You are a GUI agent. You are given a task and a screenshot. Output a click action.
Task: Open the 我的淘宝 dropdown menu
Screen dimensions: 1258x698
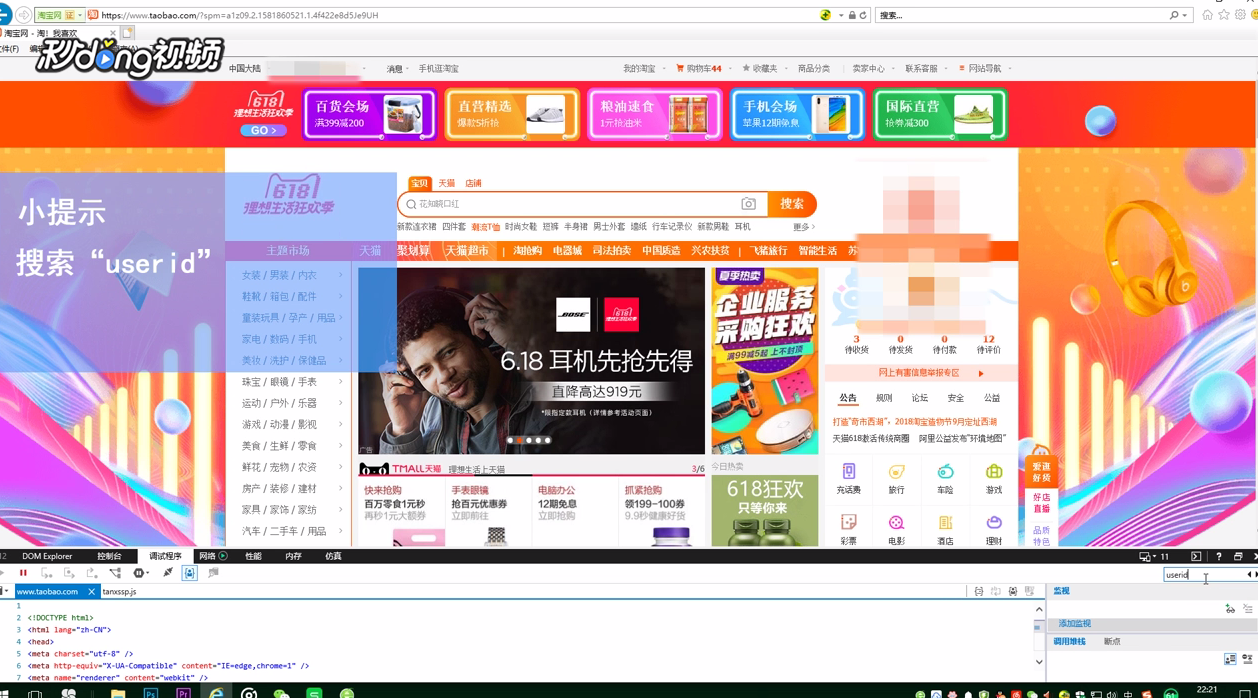click(642, 69)
